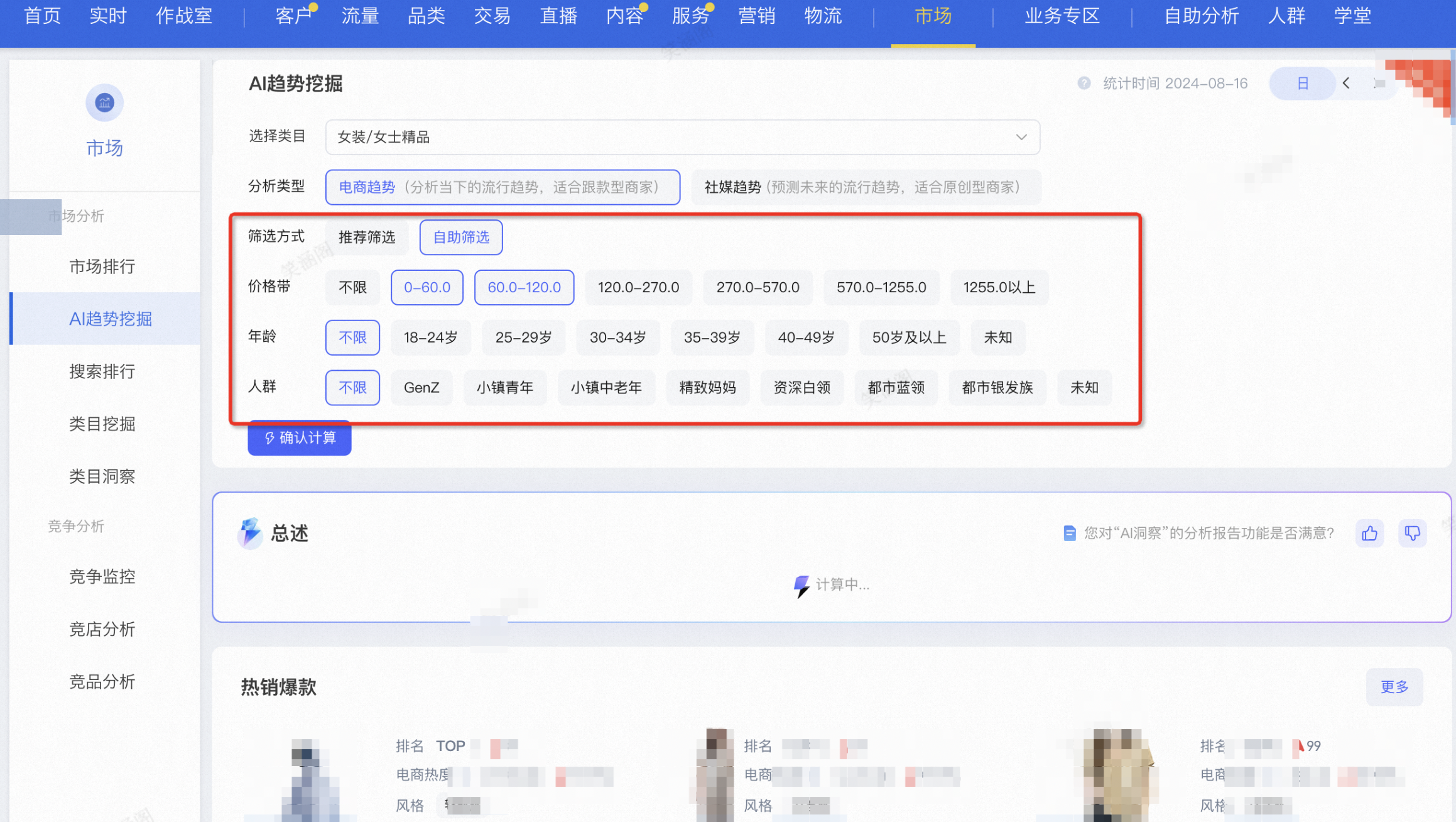
Task: Open 作战室 in top navigation
Action: pos(184,16)
